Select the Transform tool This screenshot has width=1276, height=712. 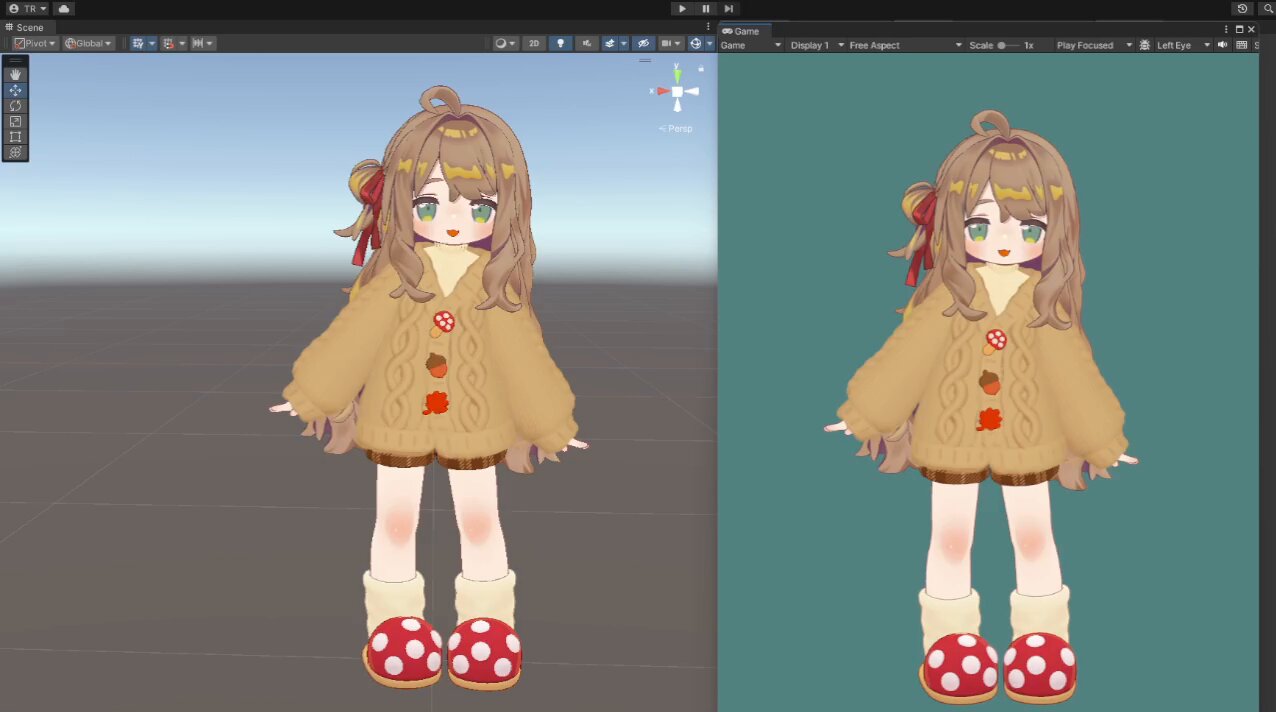[15, 152]
